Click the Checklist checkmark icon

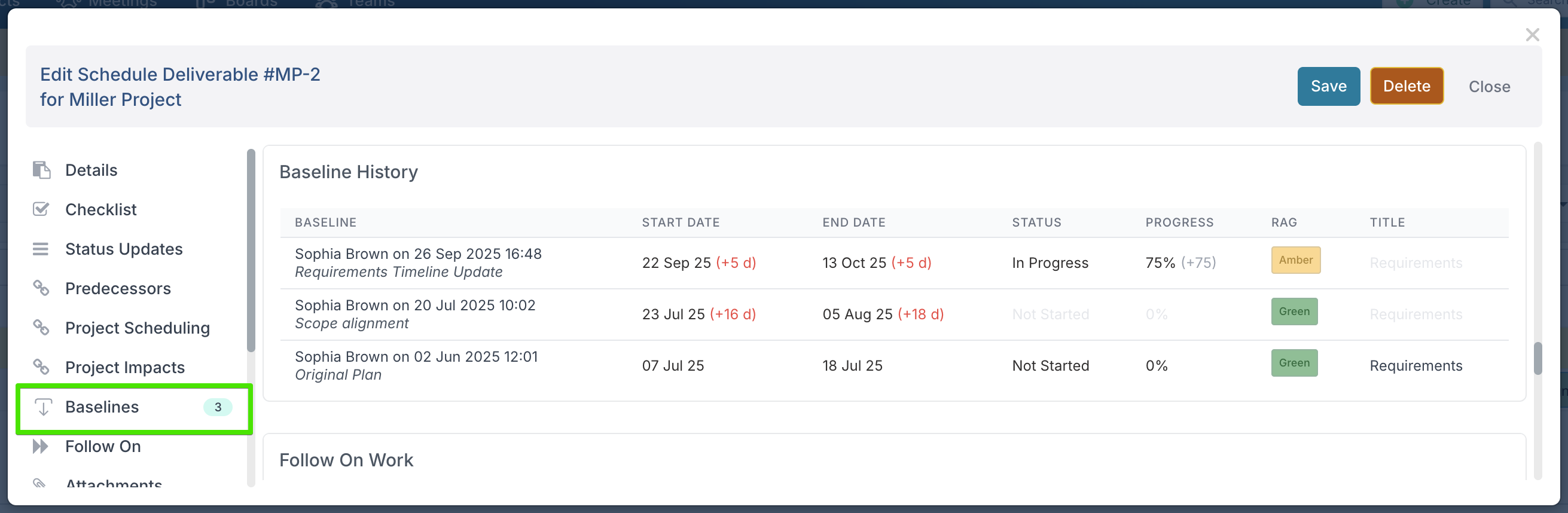click(x=41, y=209)
